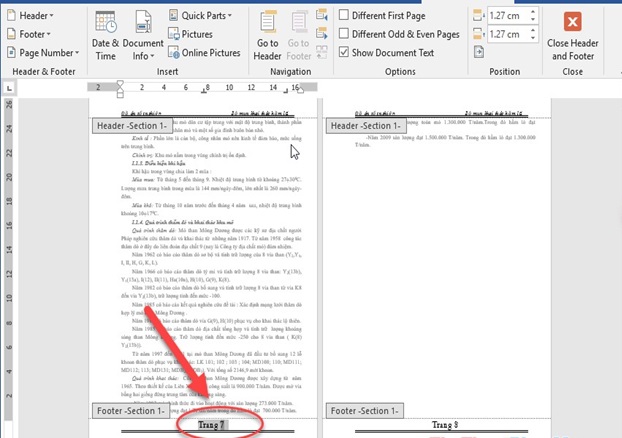
Task: Click the Document Info icon
Action: pyautogui.click(x=143, y=22)
